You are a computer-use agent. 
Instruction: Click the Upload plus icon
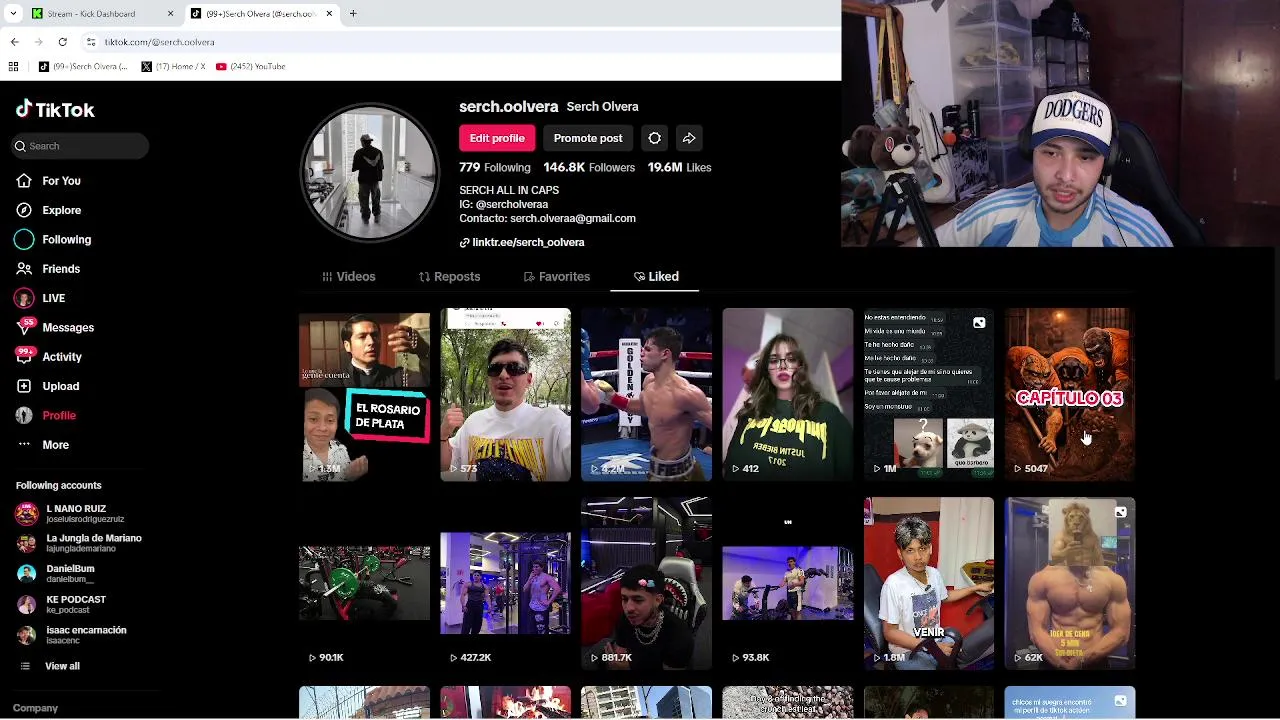click(24, 386)
